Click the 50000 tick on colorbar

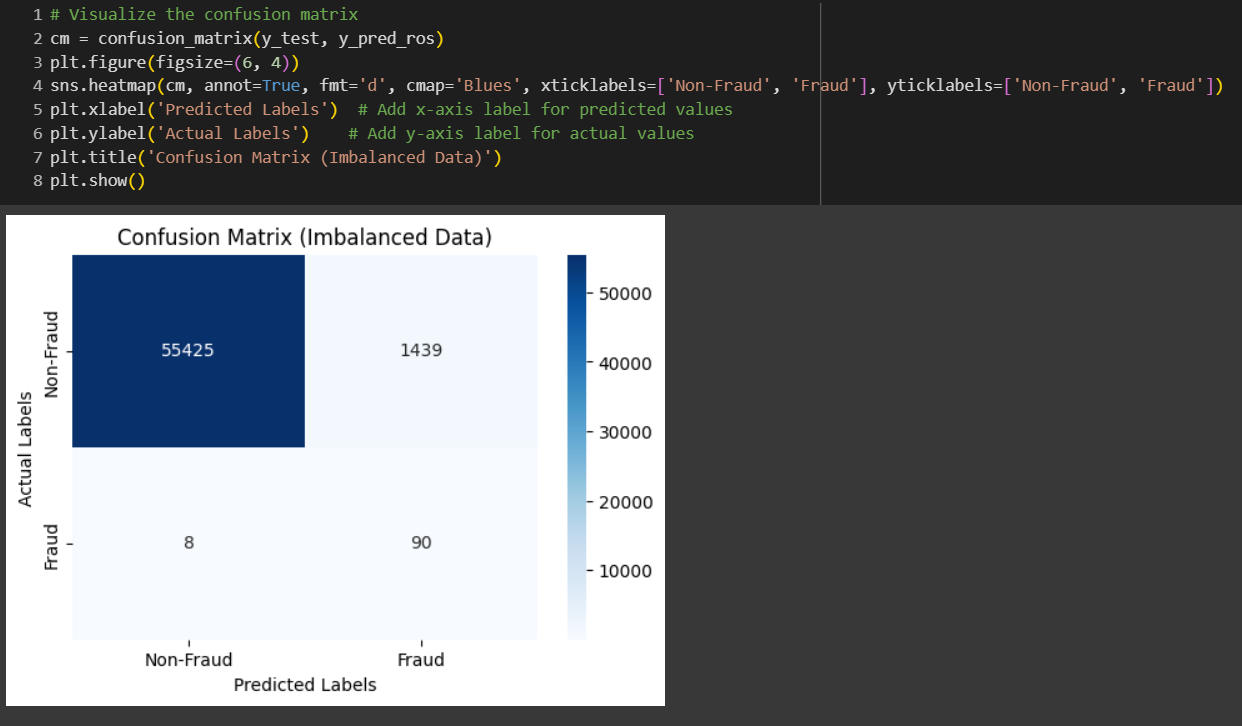pyautogui.click(x=624, y=294)
